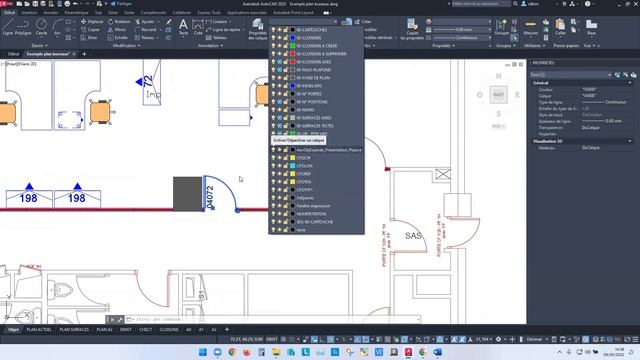The height and width of the screenshot is (360, 640).
Task: Open Windows Start menu on taskbar
Action: [x=203, y=352]
